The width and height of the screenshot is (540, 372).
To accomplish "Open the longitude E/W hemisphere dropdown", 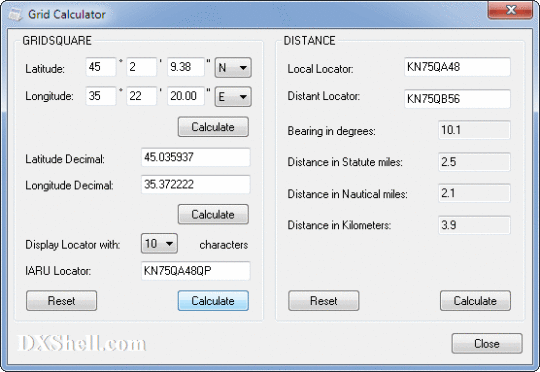I will [x=233, y=96].
